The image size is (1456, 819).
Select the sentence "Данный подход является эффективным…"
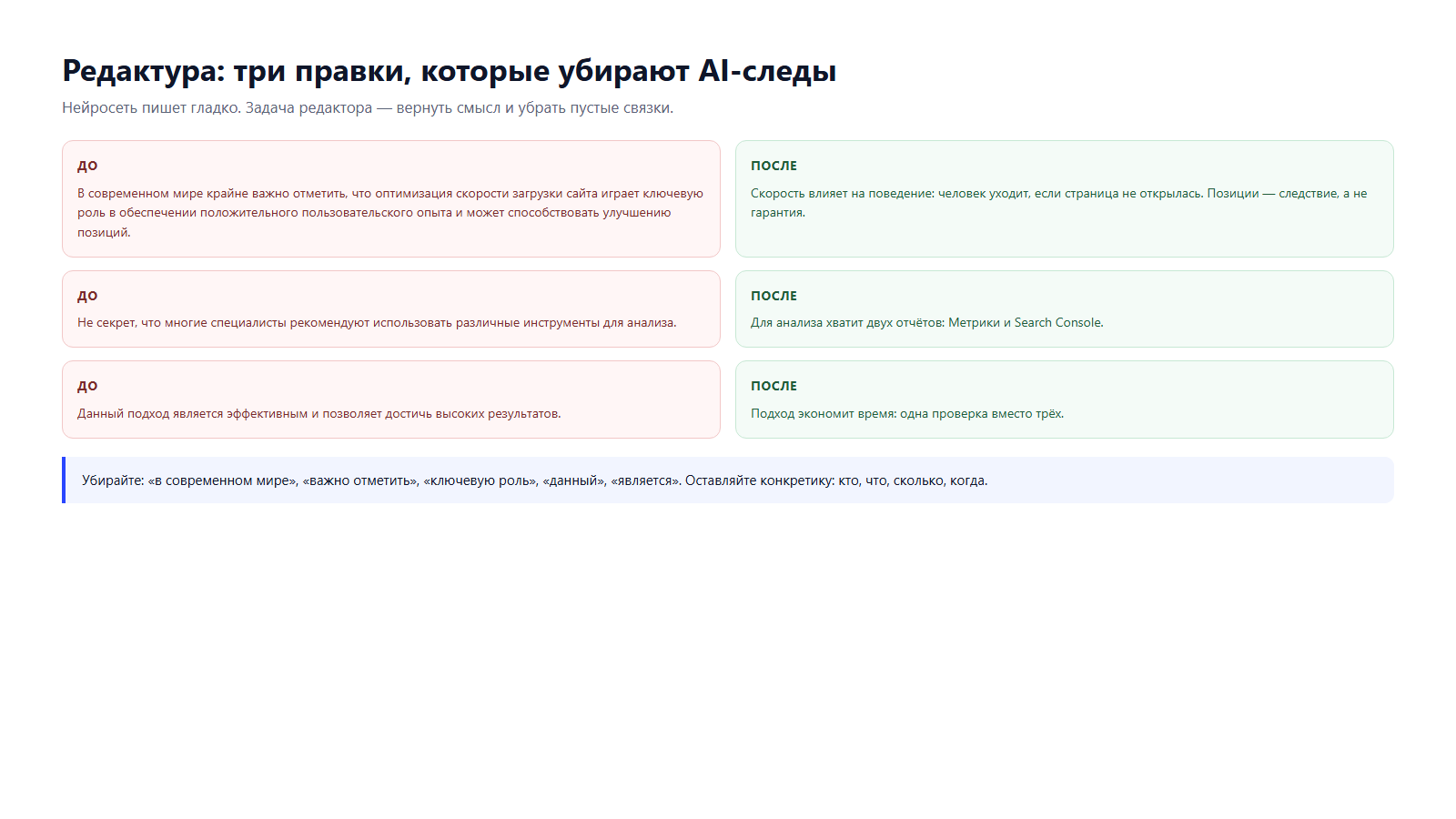click(x=319, y=414)
